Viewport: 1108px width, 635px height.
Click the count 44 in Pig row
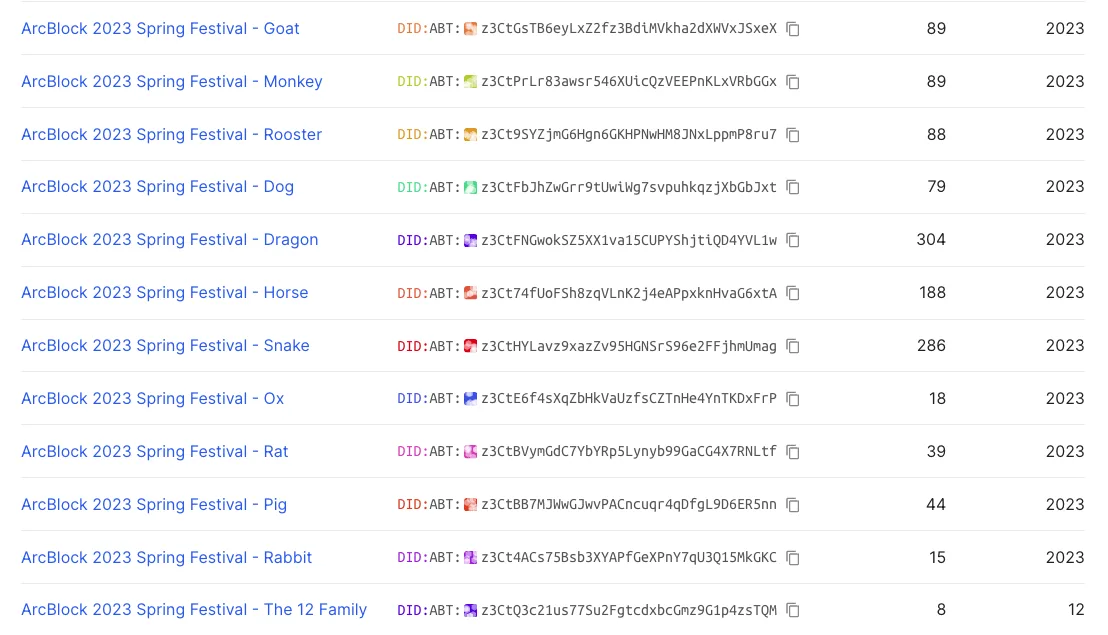936,504
